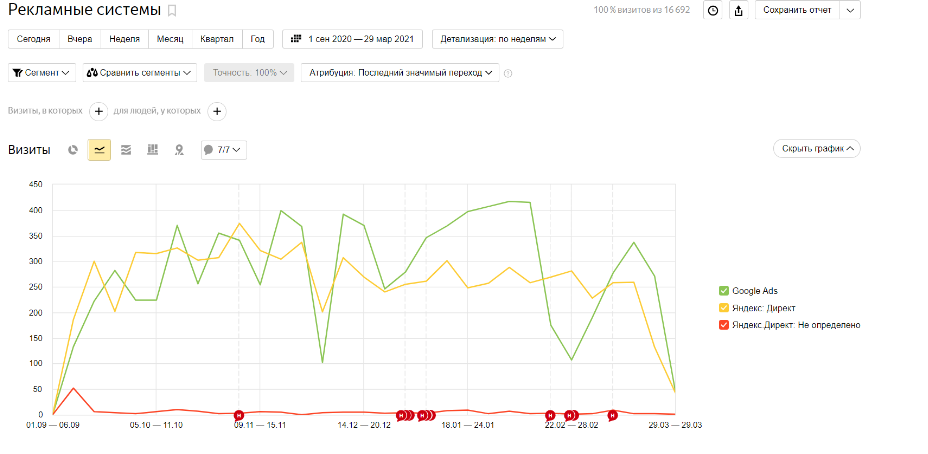Select the Неделя period
The image size is (928, 454).
click(124, 39)
